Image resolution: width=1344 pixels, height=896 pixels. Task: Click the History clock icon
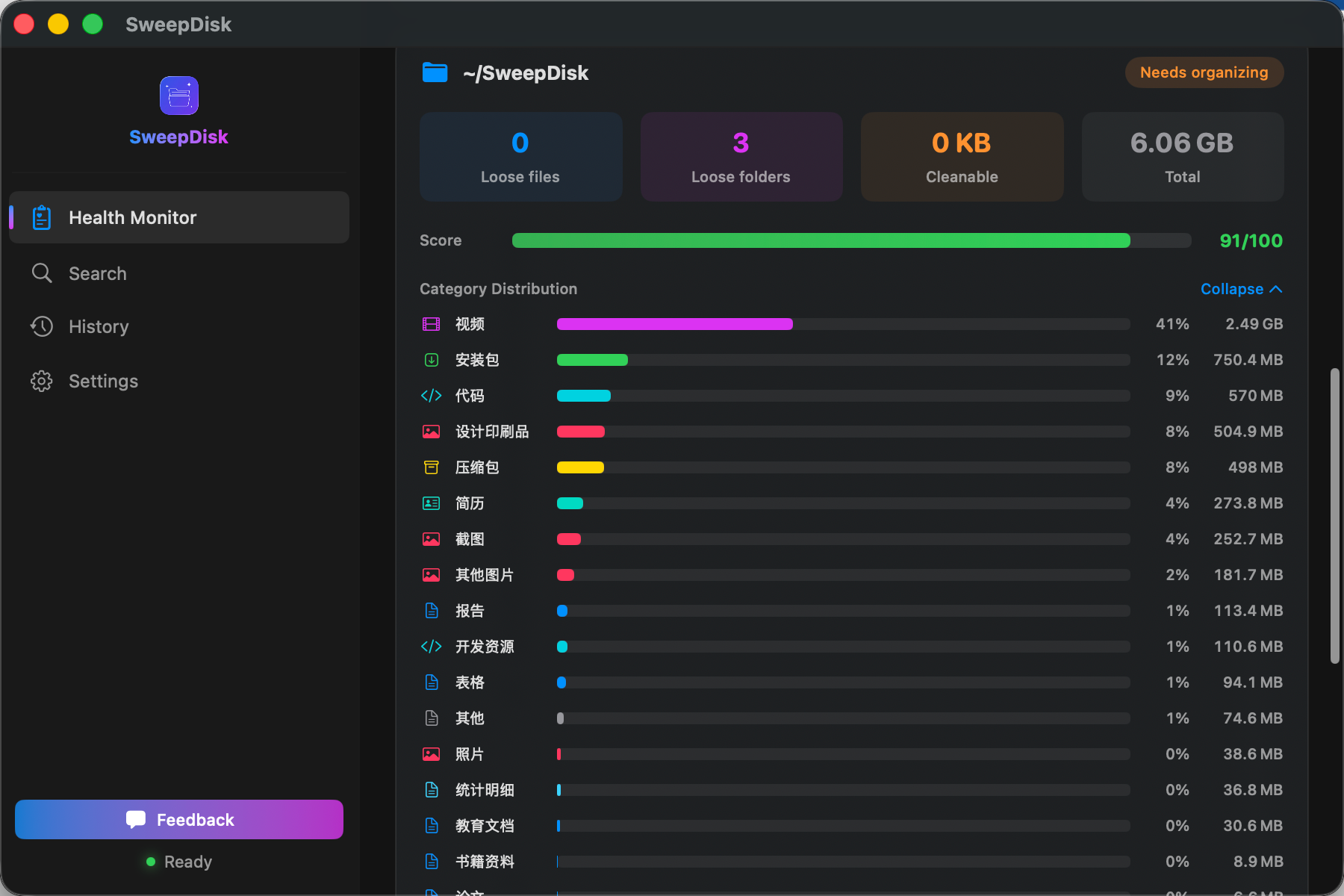click(x=42, y=326)
